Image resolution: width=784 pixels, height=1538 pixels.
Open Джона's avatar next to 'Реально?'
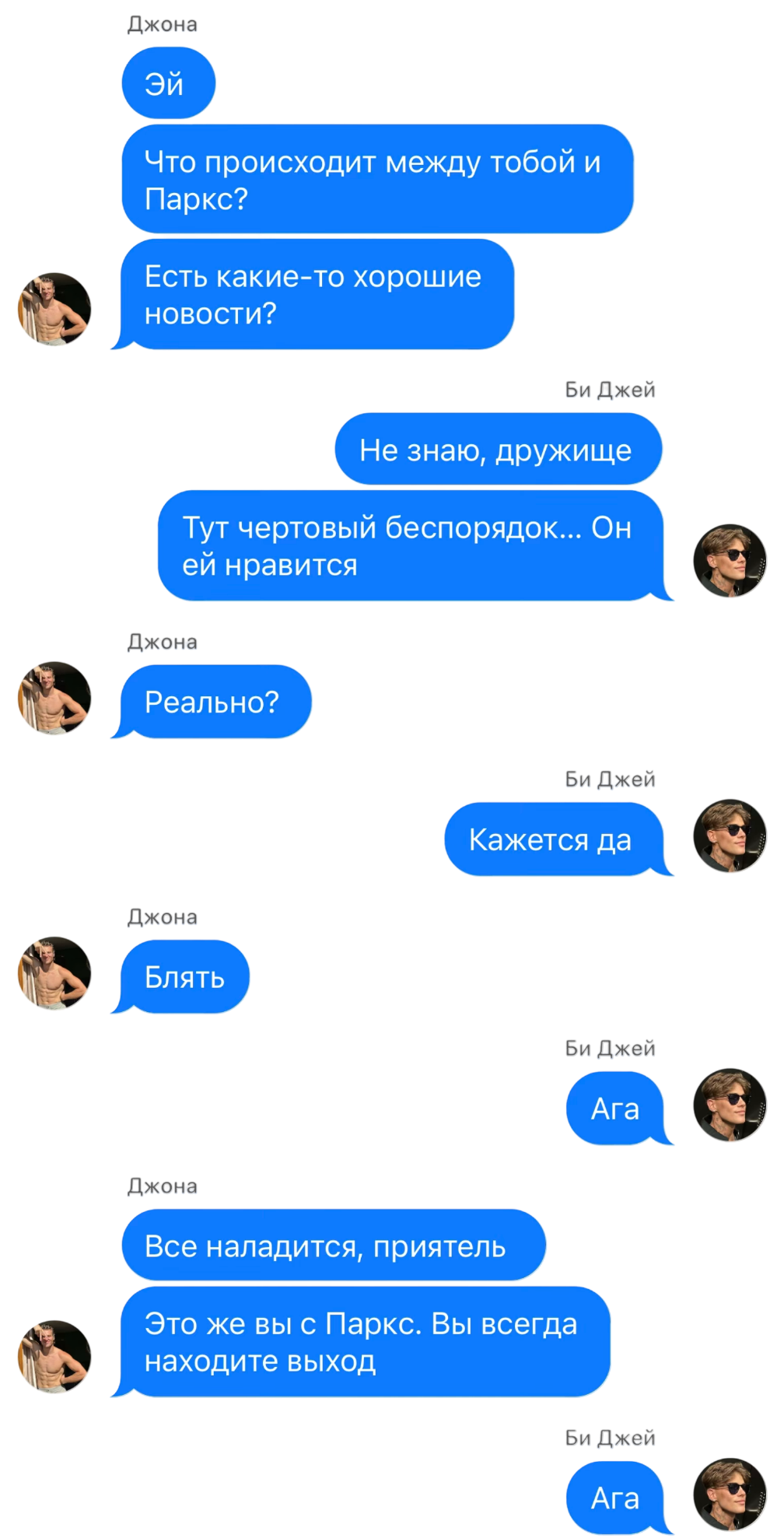(54, 698)
